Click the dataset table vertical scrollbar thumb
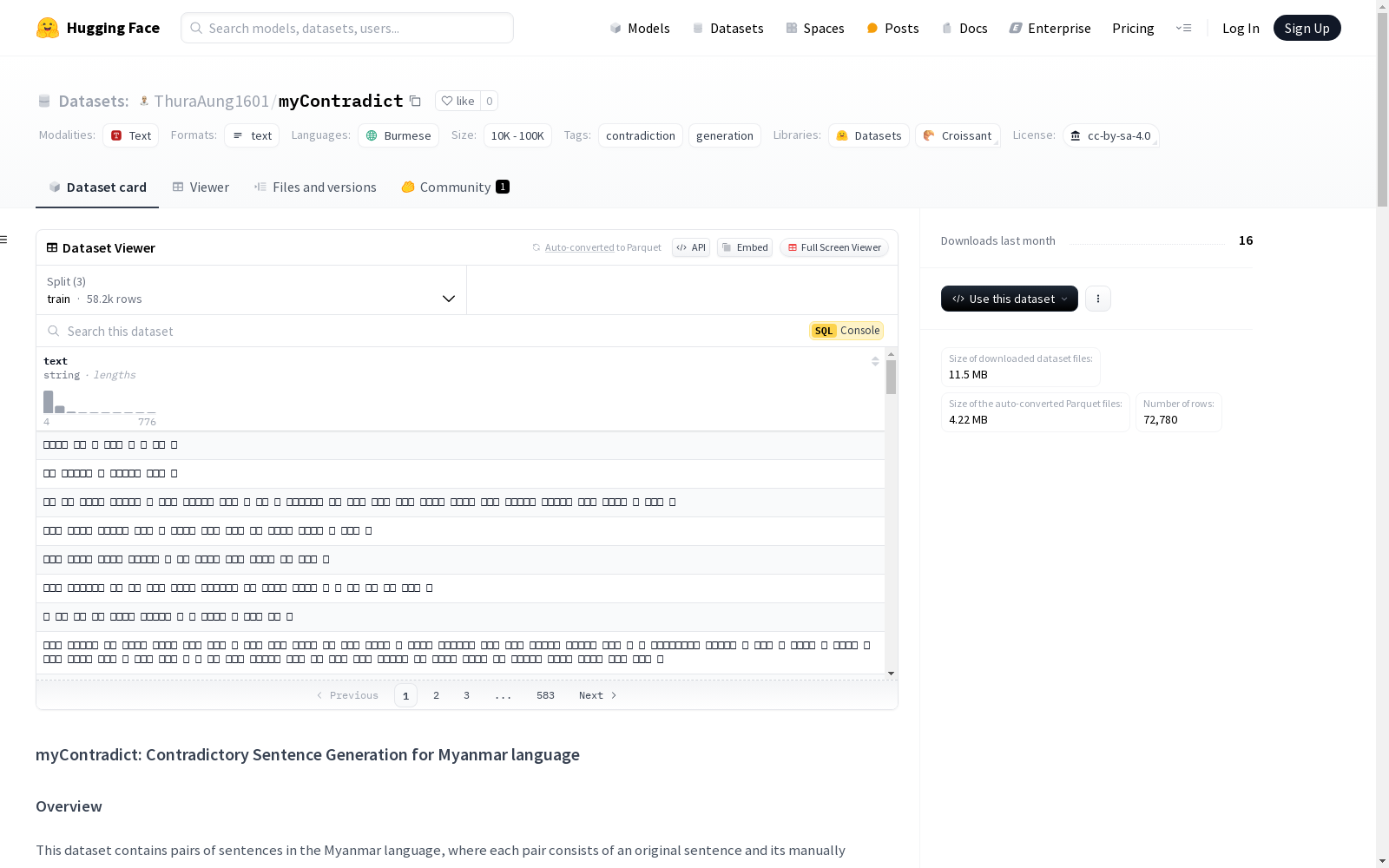The image size is (1389, 868). (891, 378)
